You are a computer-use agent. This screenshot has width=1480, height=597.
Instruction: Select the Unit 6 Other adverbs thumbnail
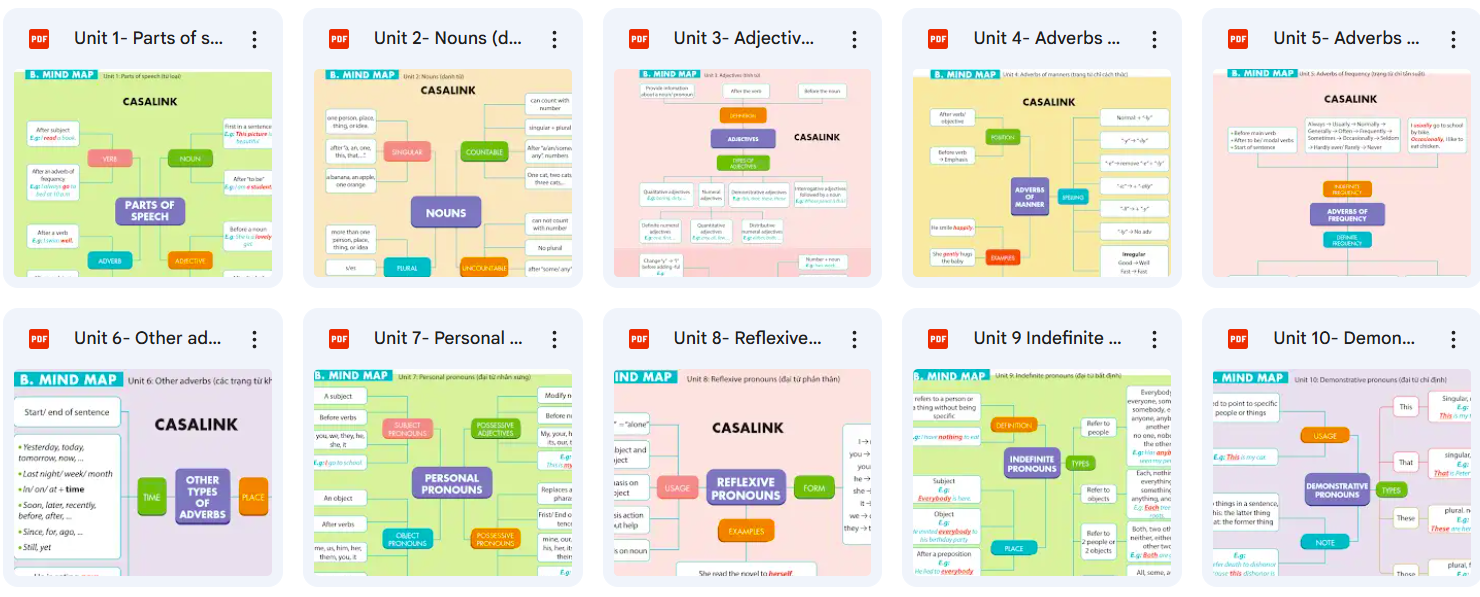[x=143, y=473]
